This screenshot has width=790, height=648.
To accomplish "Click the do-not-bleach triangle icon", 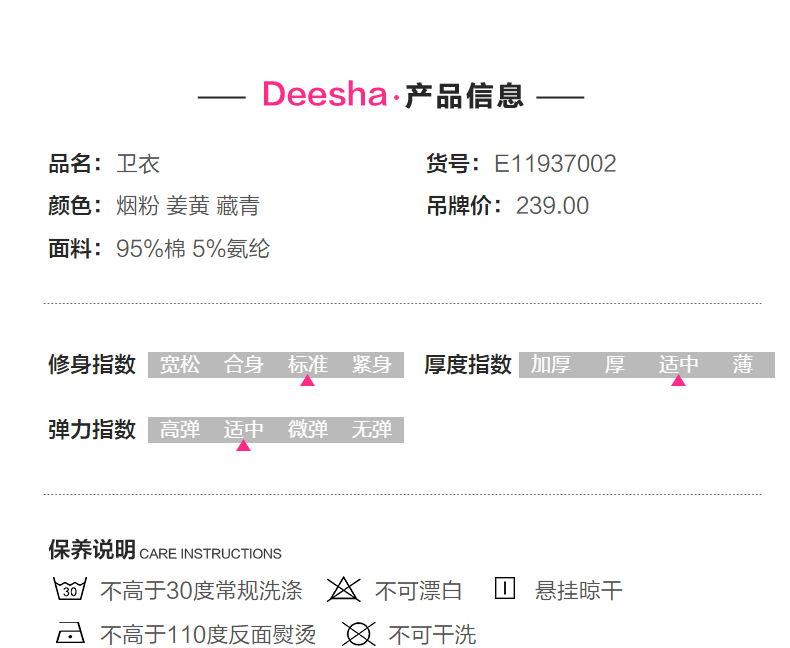I will 343,590.
